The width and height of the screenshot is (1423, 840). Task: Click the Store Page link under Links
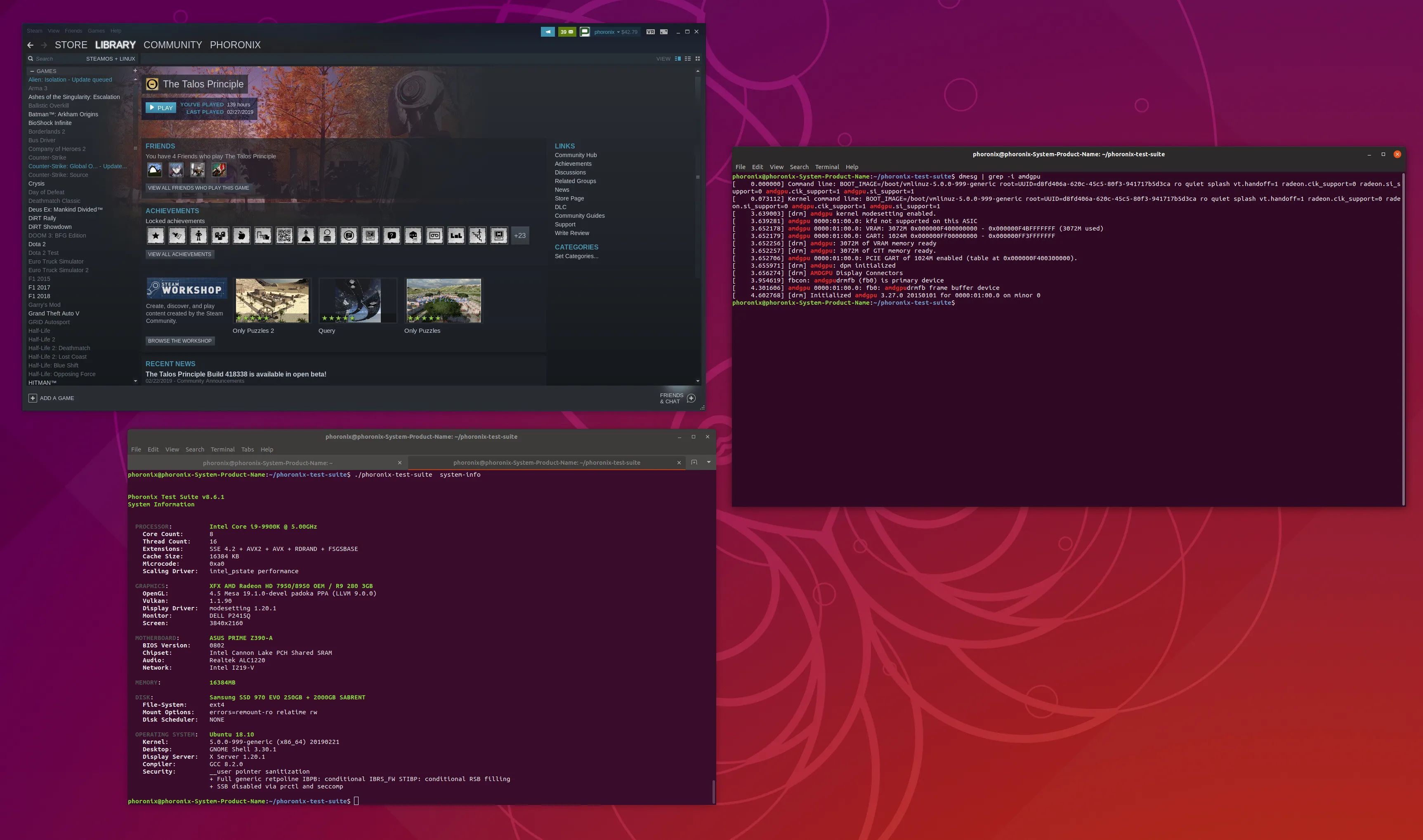pos(569,198)
